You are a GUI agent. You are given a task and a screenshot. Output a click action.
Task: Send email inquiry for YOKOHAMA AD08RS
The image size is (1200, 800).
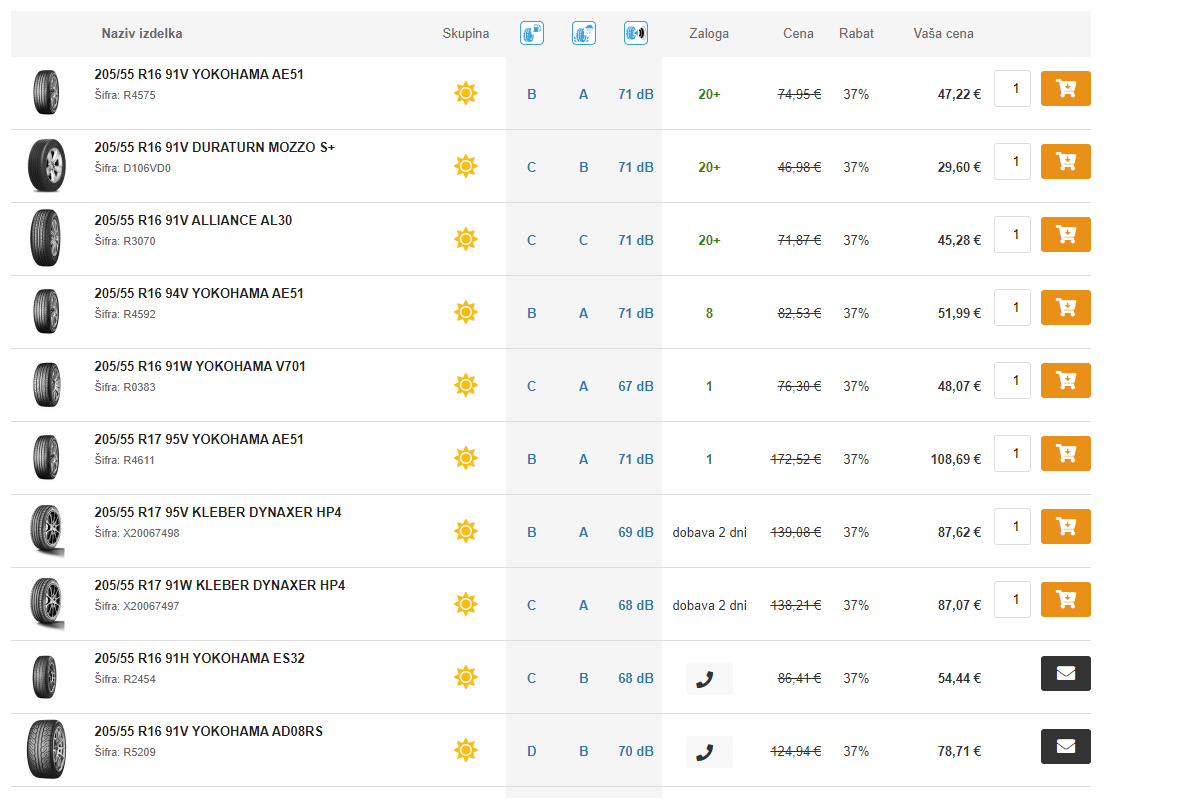click(x=1066, y=746)
